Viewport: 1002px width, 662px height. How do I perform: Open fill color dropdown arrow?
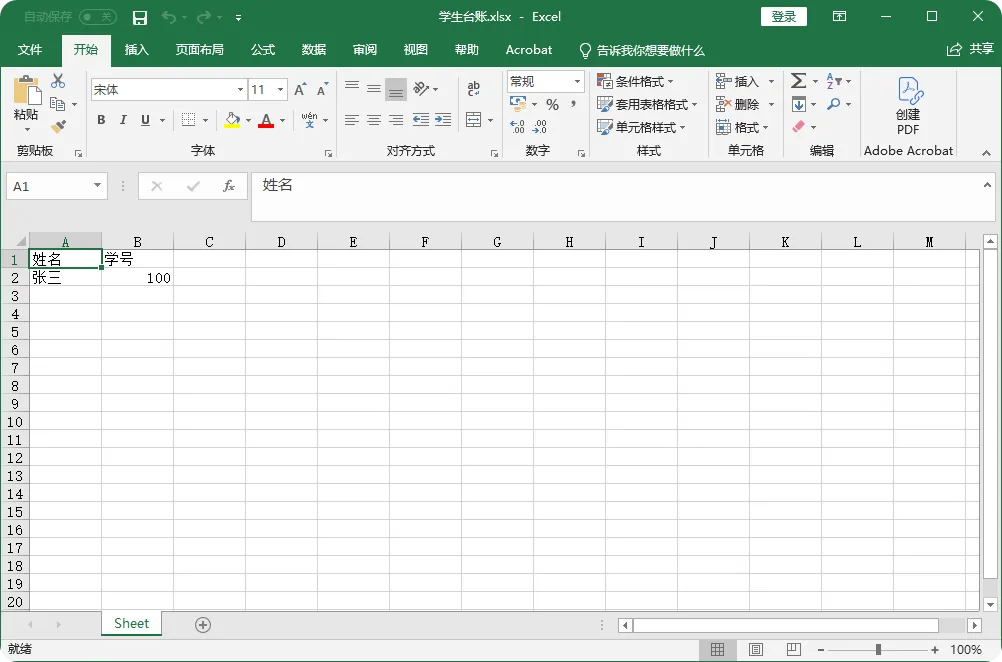[249, 120]
